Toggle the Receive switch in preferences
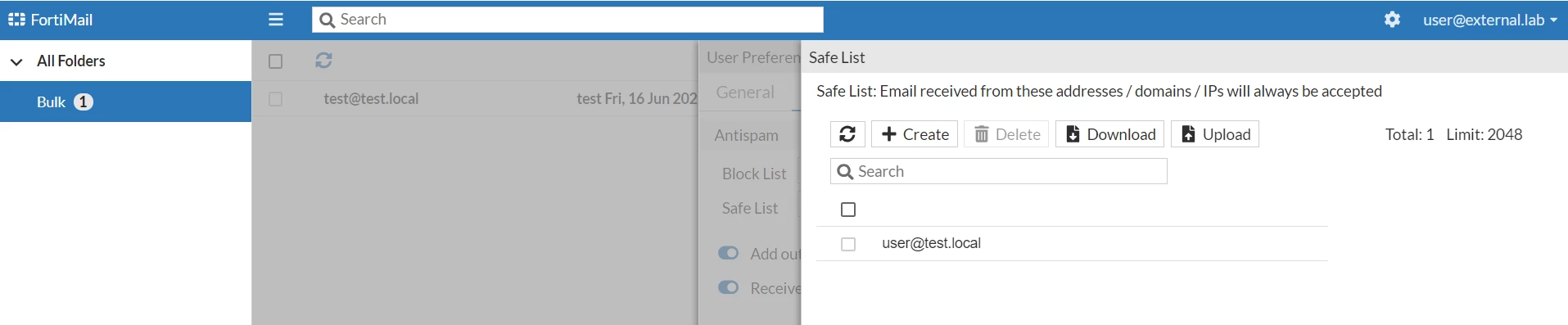 point(728,287)
